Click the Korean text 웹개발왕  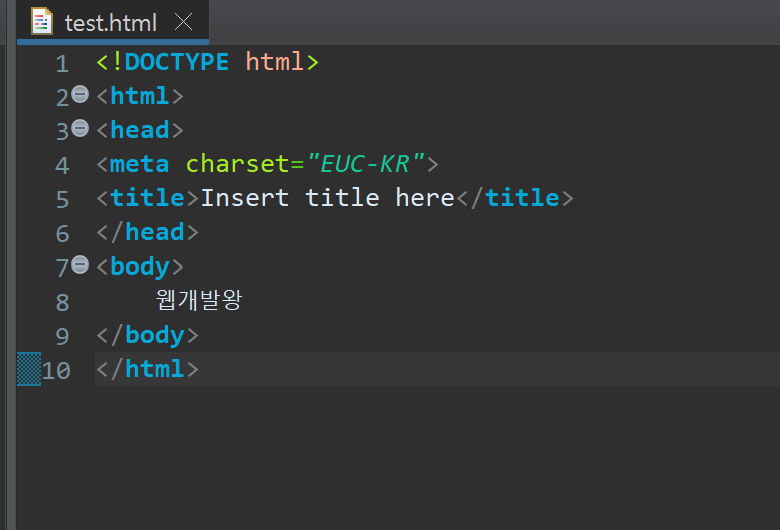[x=199, y=300]
